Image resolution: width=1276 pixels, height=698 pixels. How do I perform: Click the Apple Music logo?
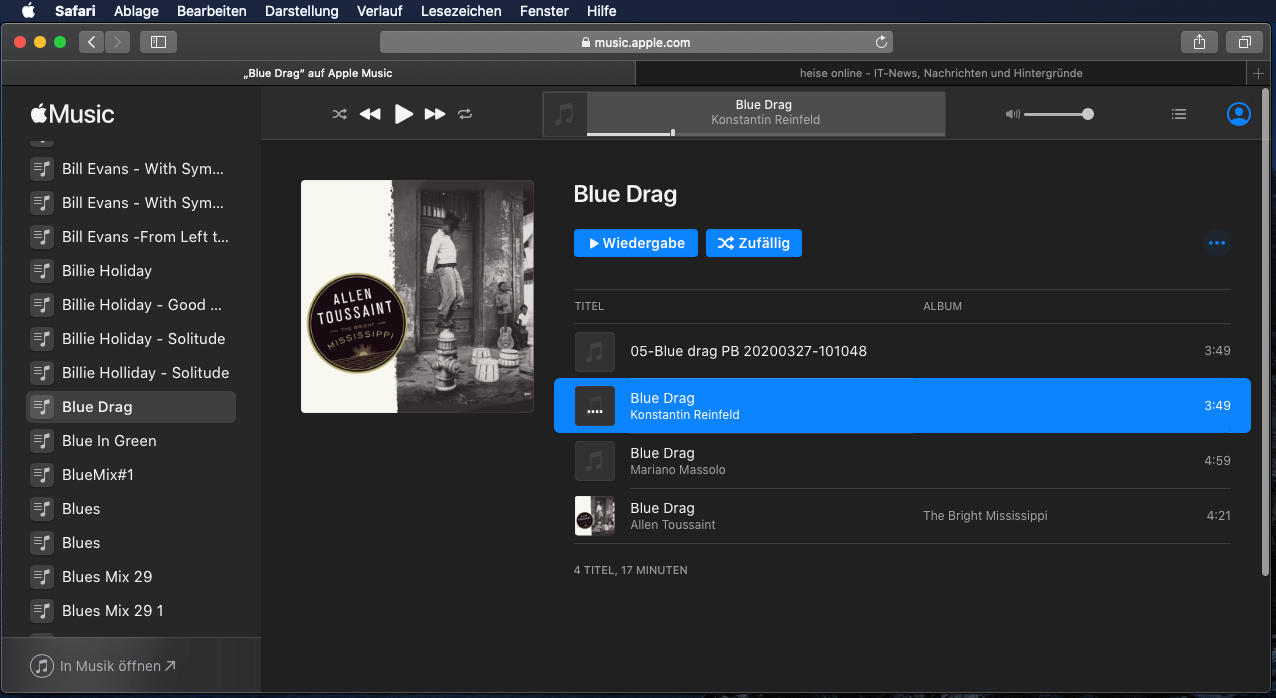pos(72,114)
